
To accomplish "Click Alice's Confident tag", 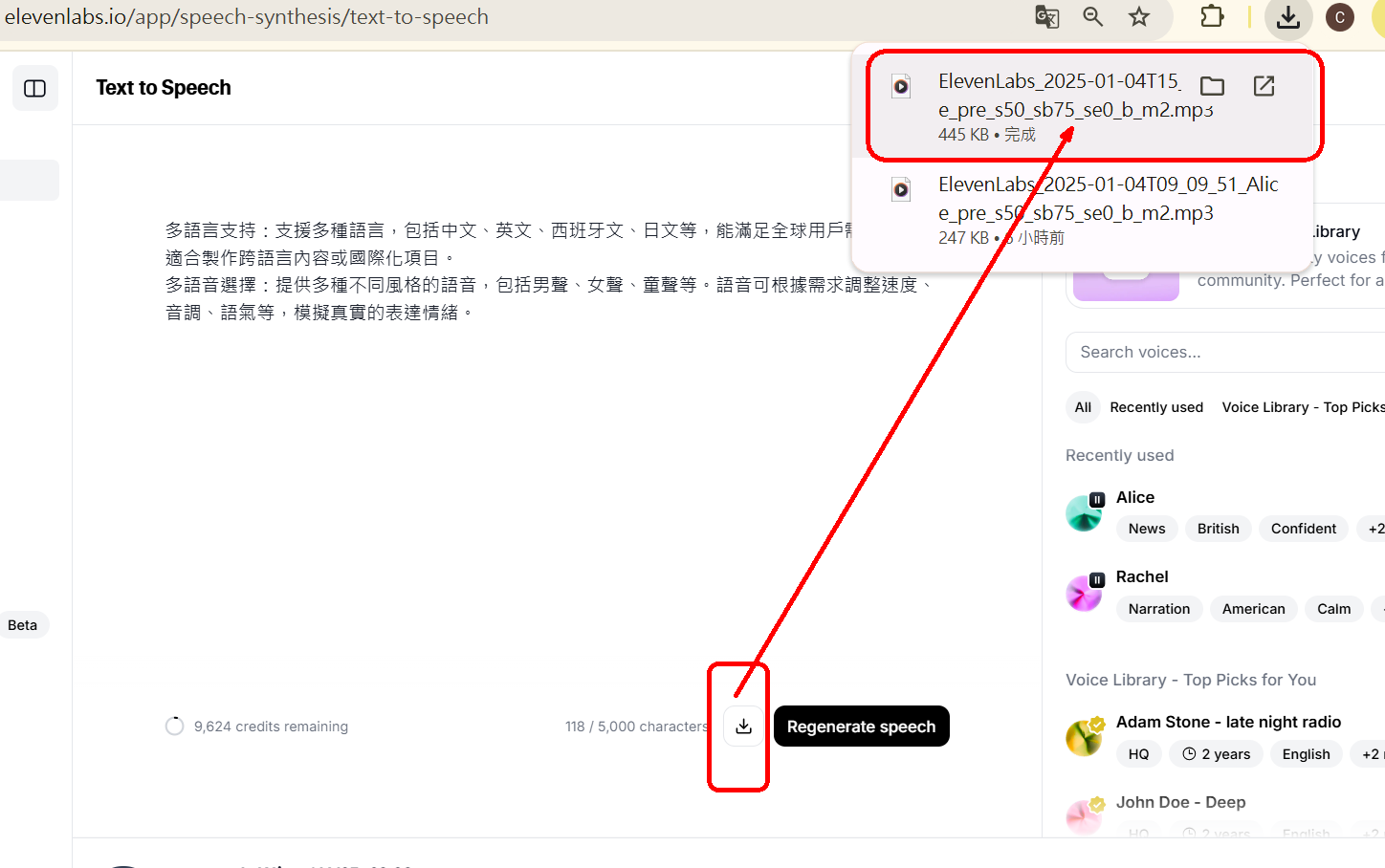I will 1303,529.
